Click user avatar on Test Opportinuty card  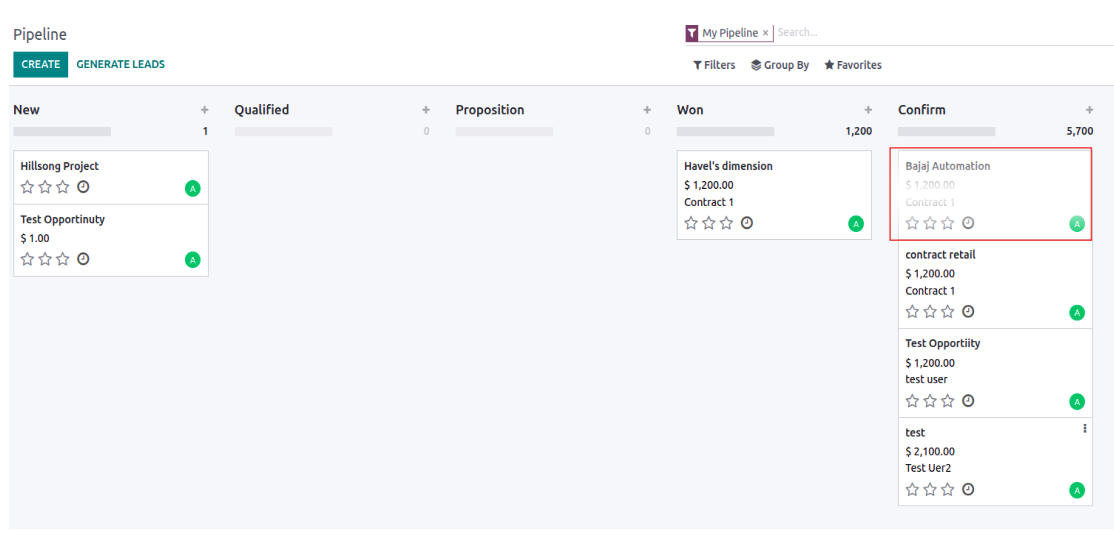point(193,260)
